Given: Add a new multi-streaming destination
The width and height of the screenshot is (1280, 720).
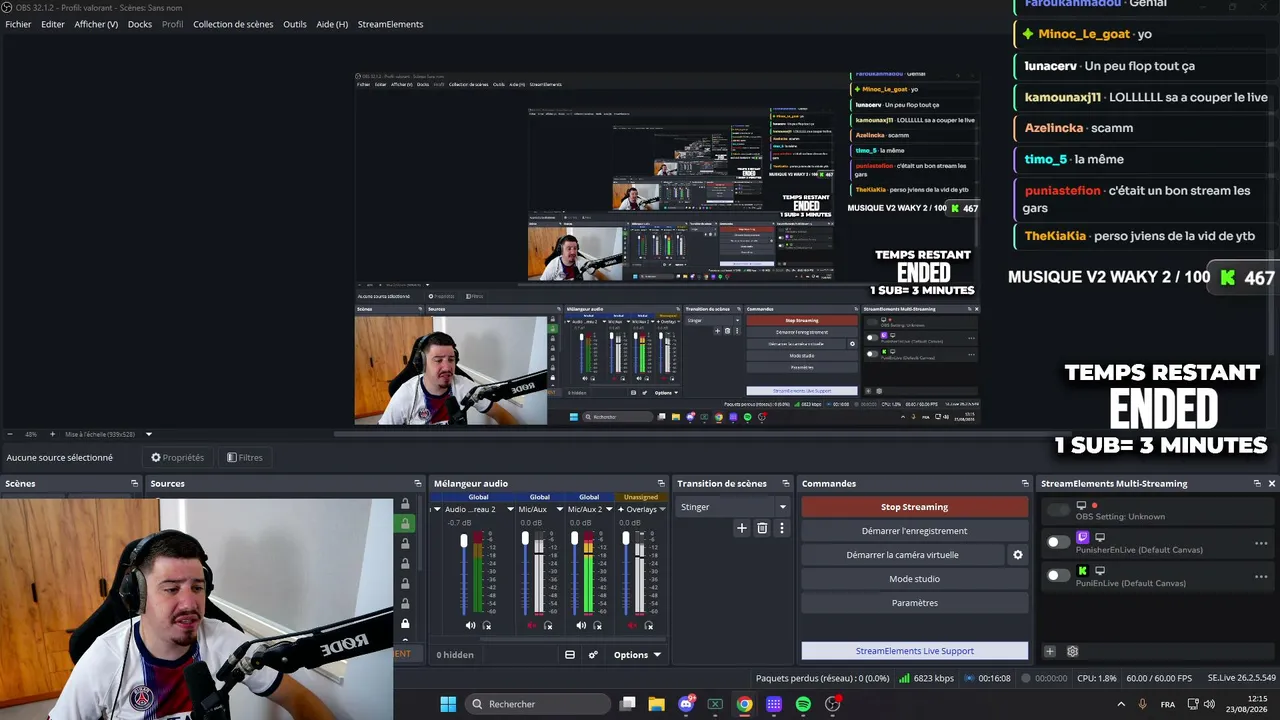Looking at the screenshot, I should pos(1050,651).
